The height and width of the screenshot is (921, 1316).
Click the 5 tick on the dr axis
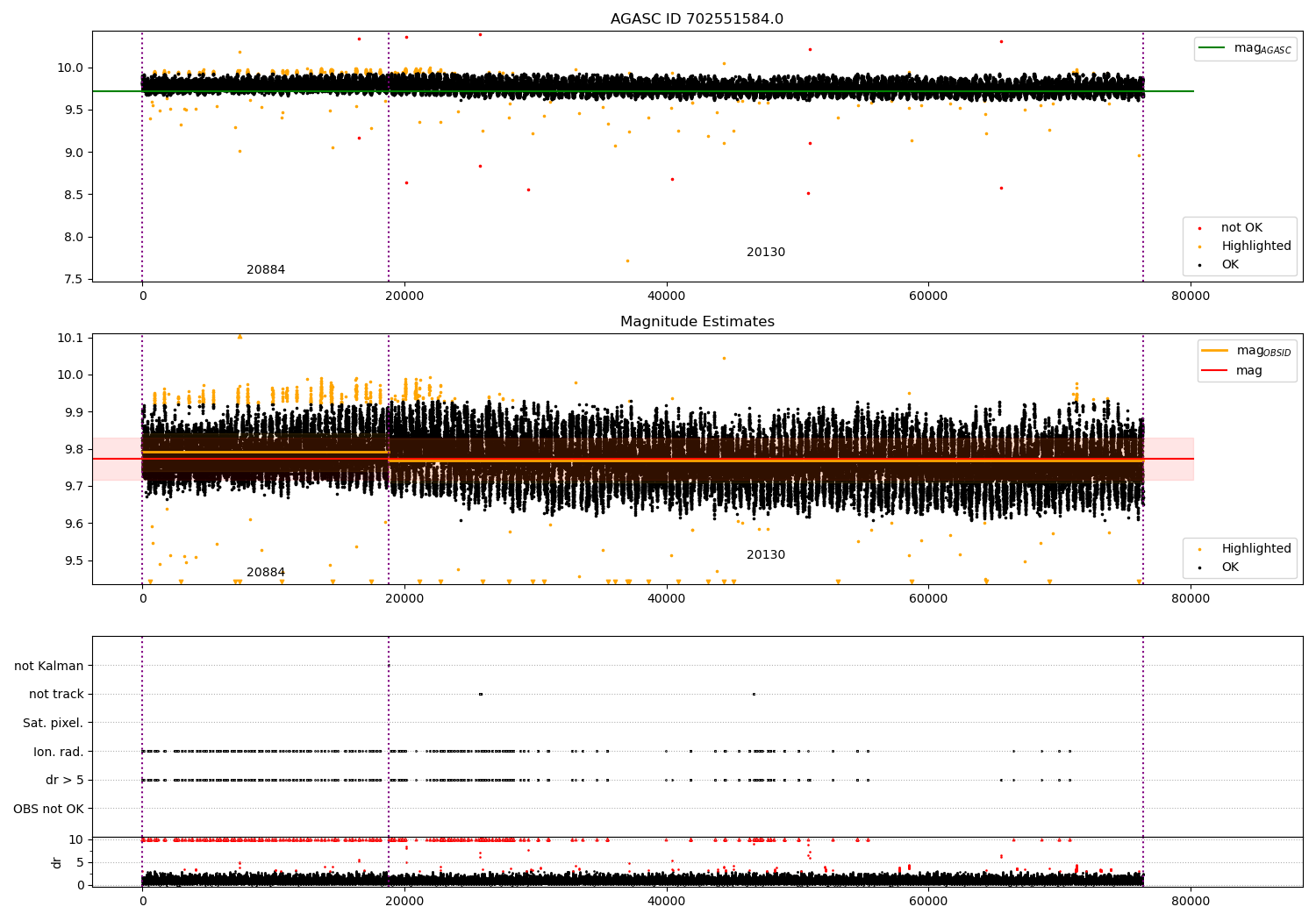[81, 863]
